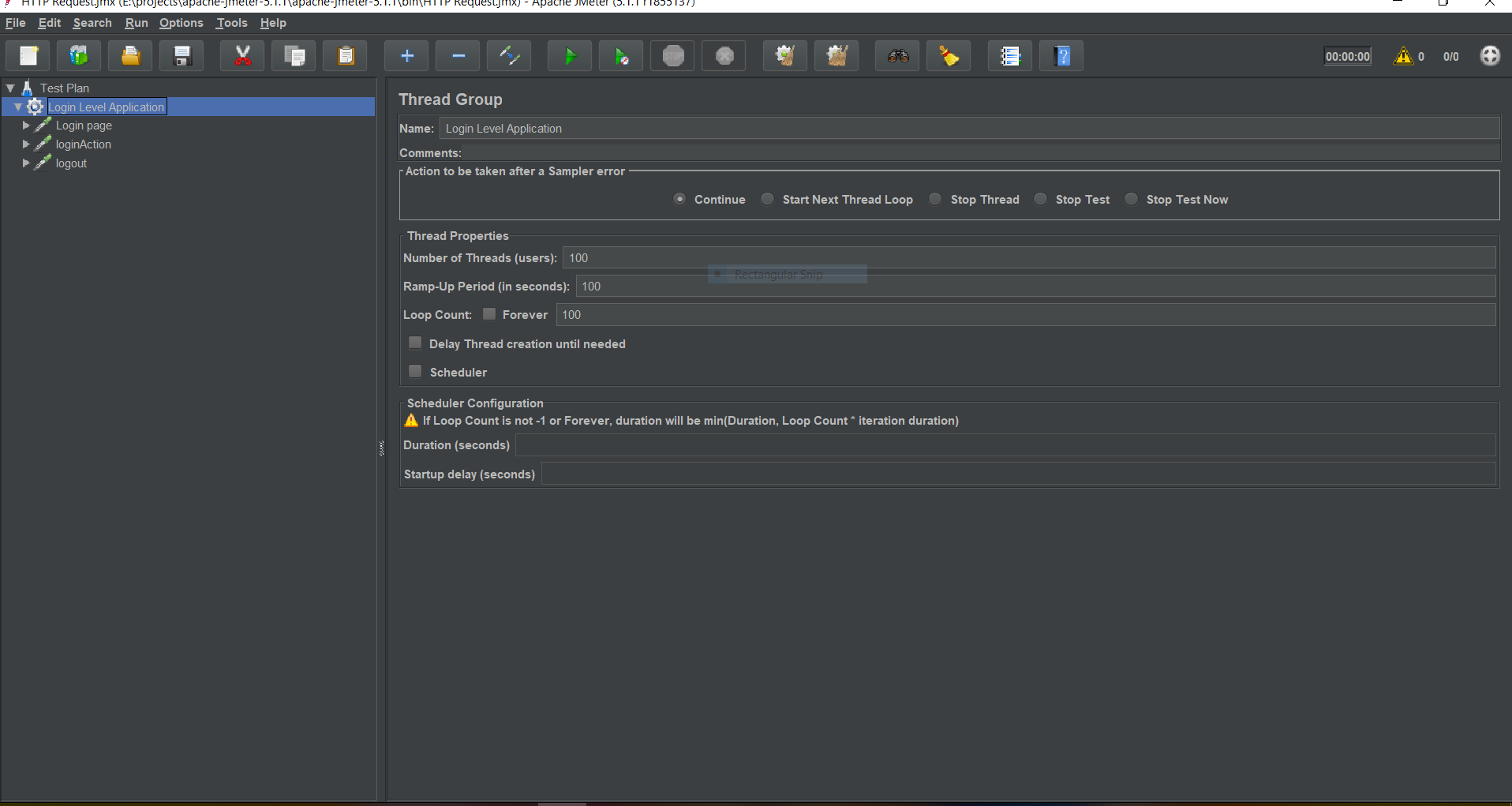The image size is (1512, 806).
Task: Collapse the Login Level Application node
Action: [x=17, y=106]
